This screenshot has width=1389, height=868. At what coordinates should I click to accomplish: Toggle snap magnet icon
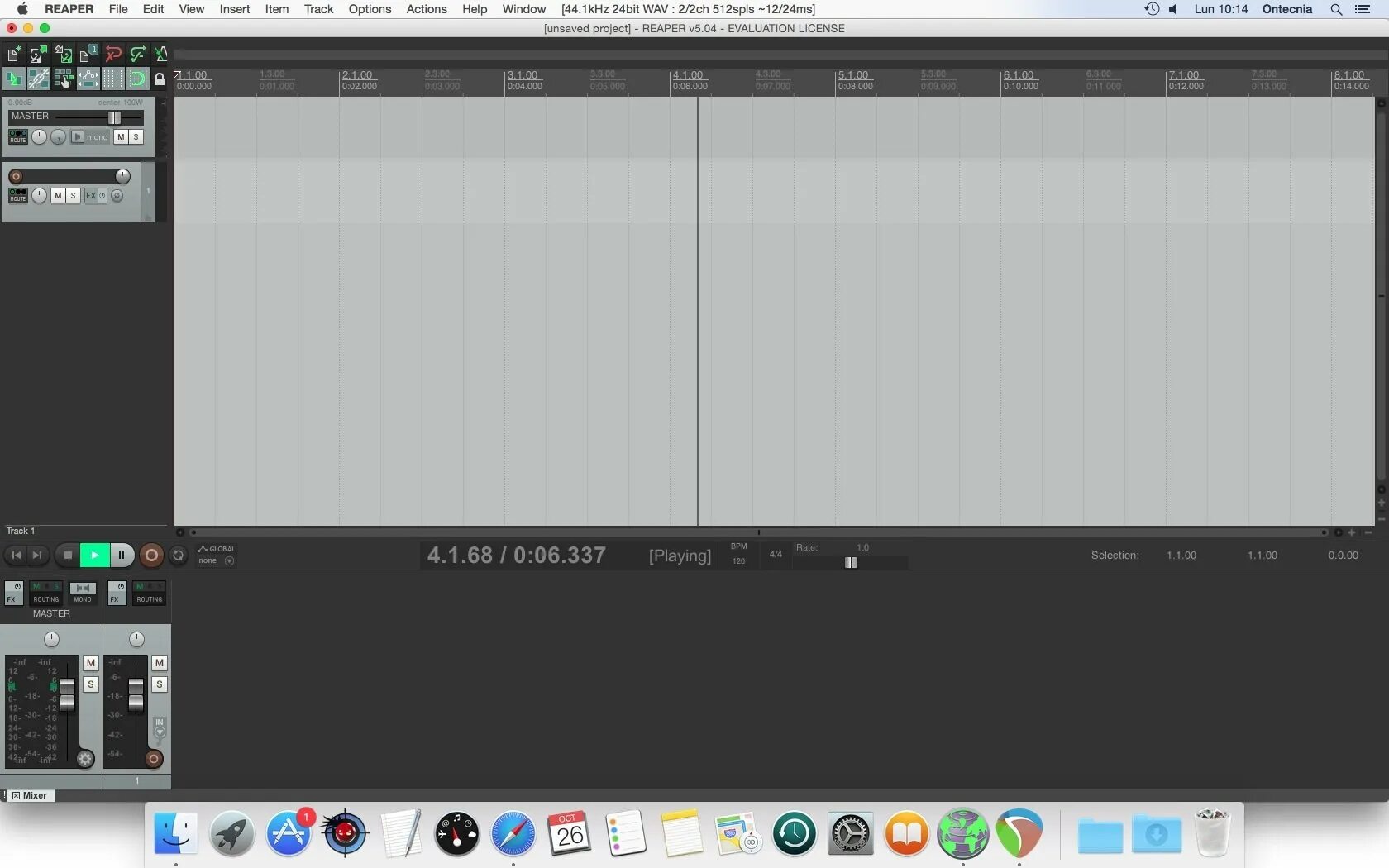(137, 79)
